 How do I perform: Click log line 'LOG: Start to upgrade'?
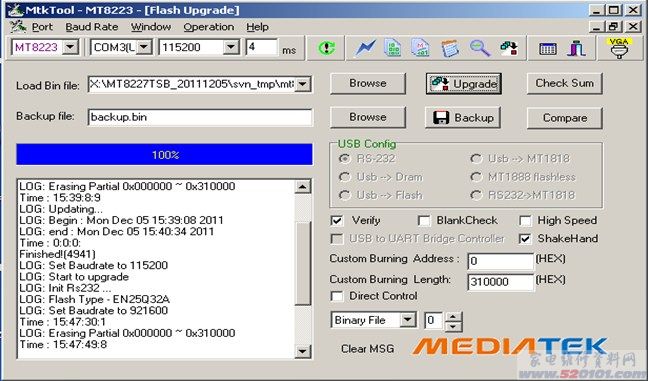(74, 277)
